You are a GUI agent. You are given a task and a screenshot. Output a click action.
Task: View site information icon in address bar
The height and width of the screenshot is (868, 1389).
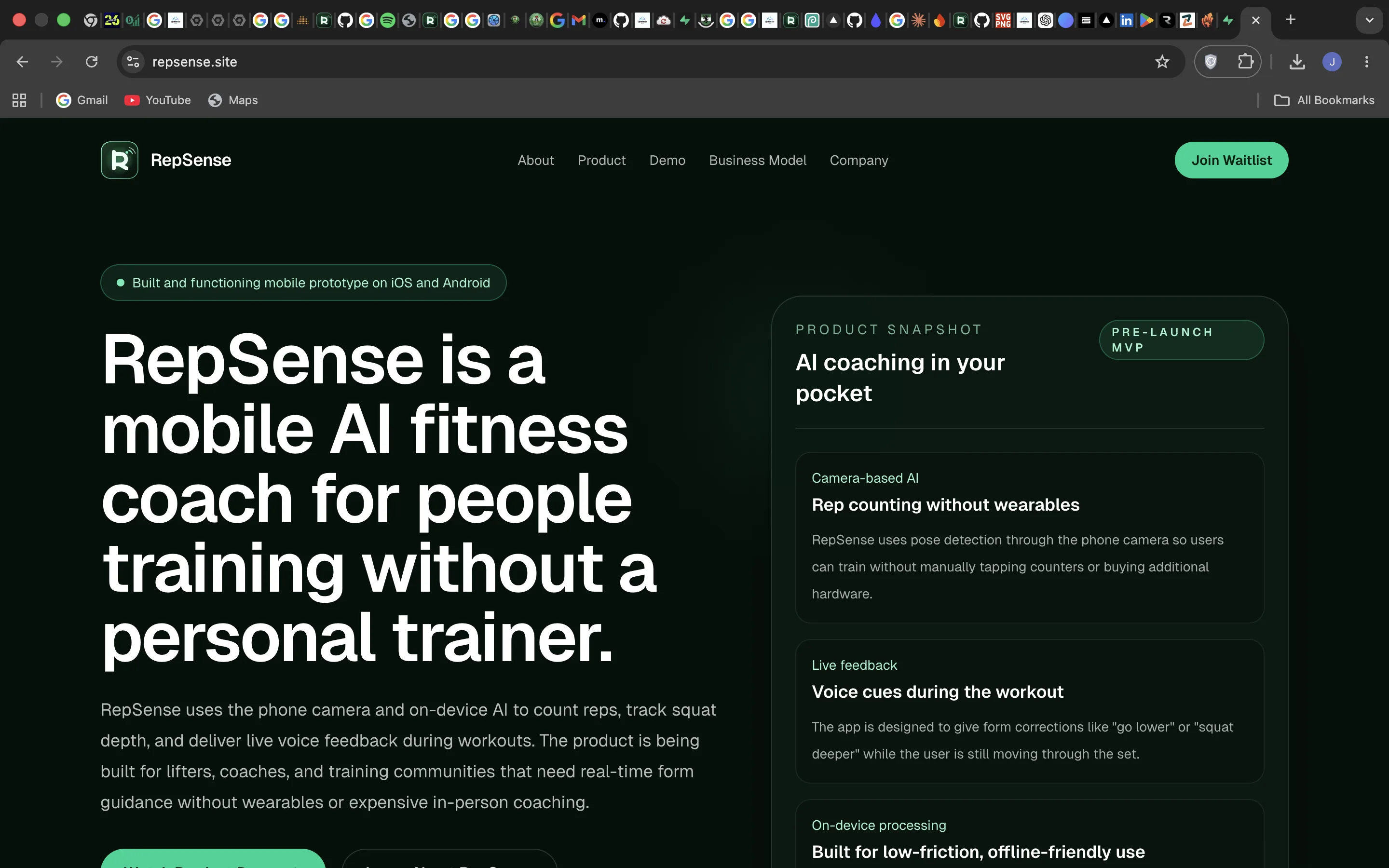coord(133,61)
